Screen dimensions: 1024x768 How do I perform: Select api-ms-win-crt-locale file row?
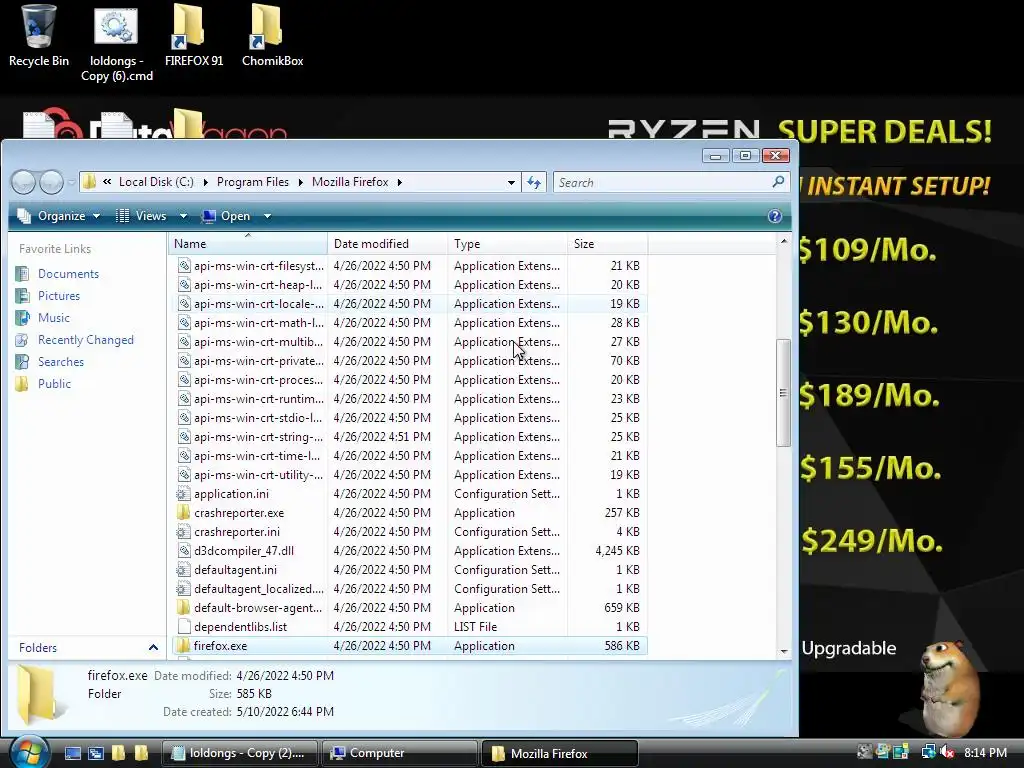(x=410, y=304)
